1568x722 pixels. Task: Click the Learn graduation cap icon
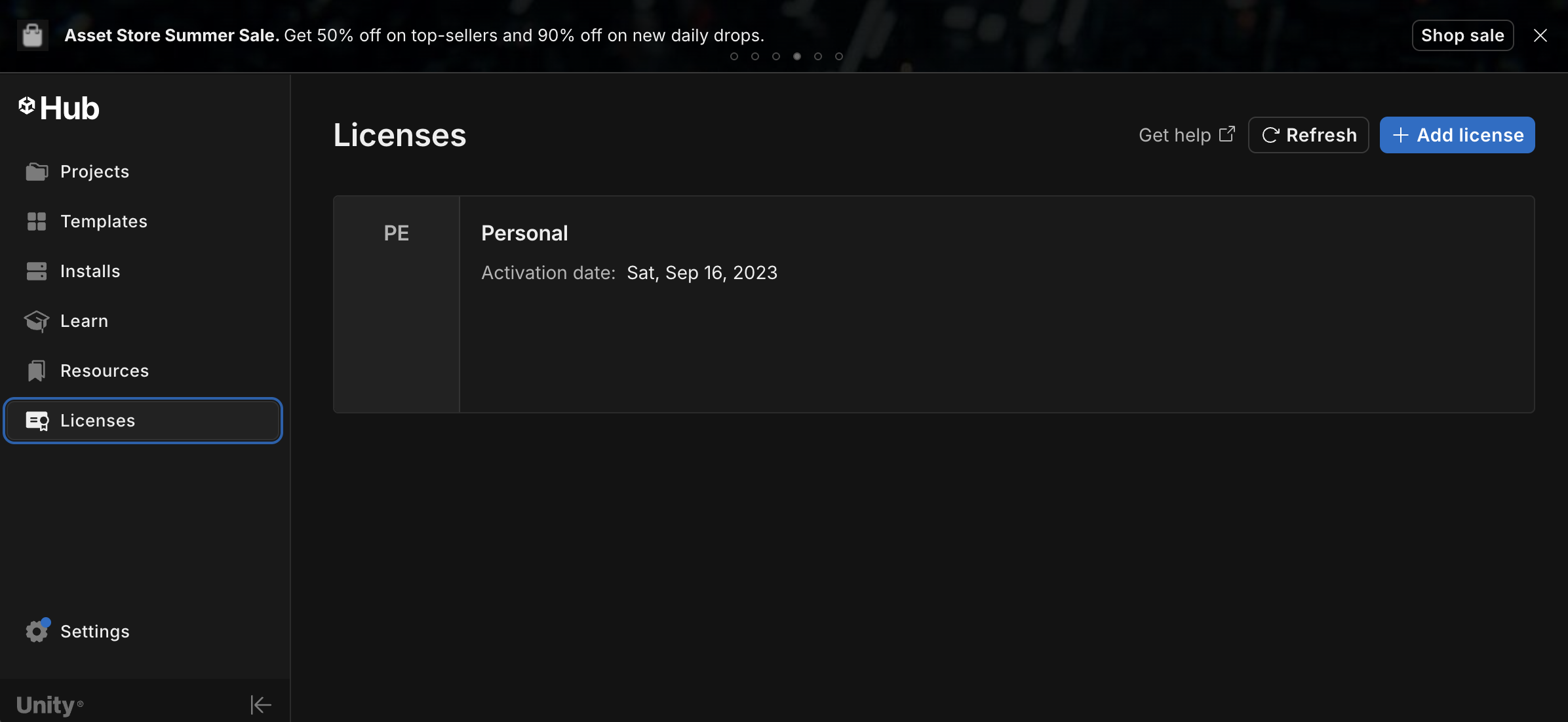click(37, 321)
